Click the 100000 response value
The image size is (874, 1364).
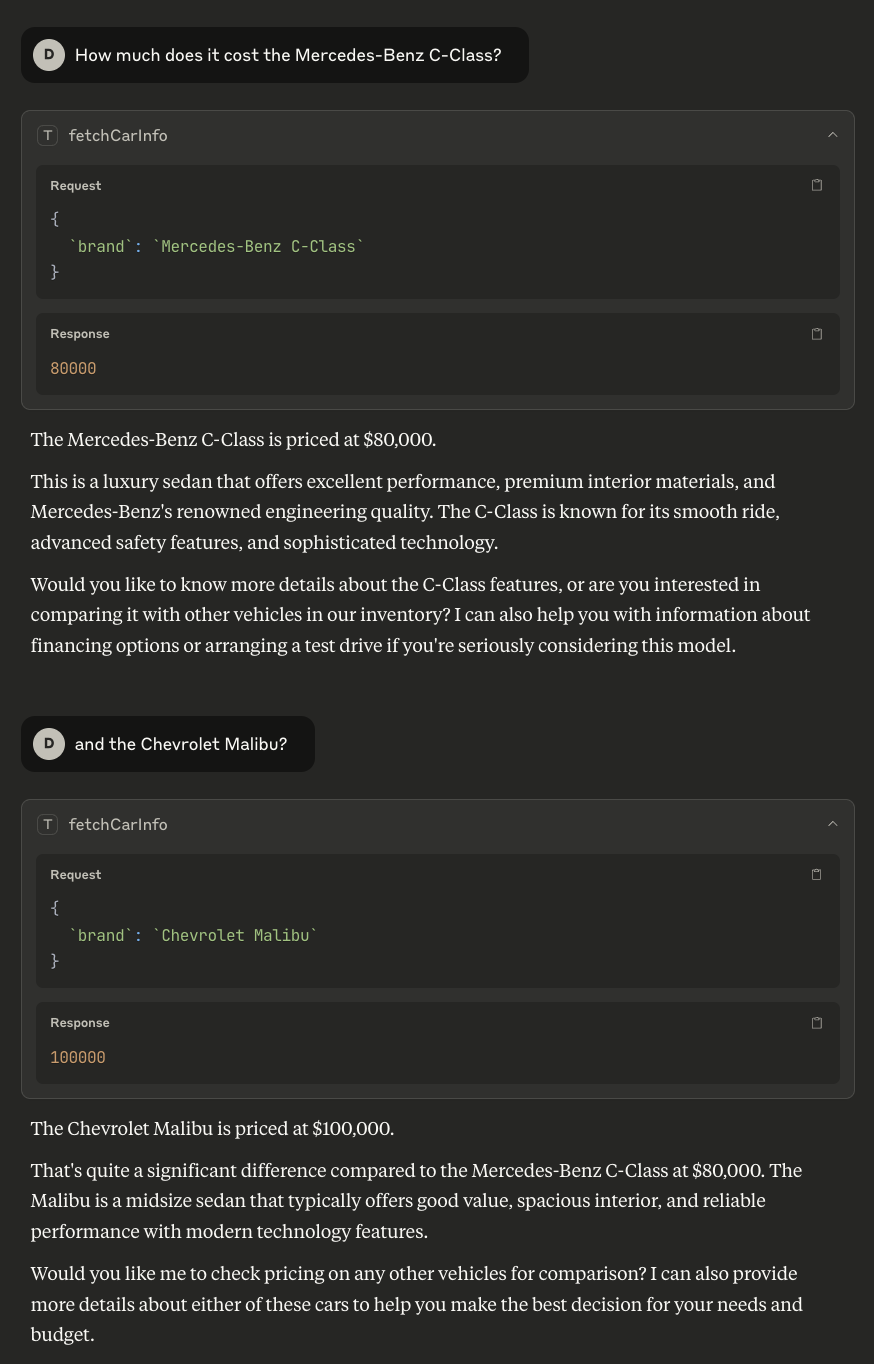(78, 1057)
